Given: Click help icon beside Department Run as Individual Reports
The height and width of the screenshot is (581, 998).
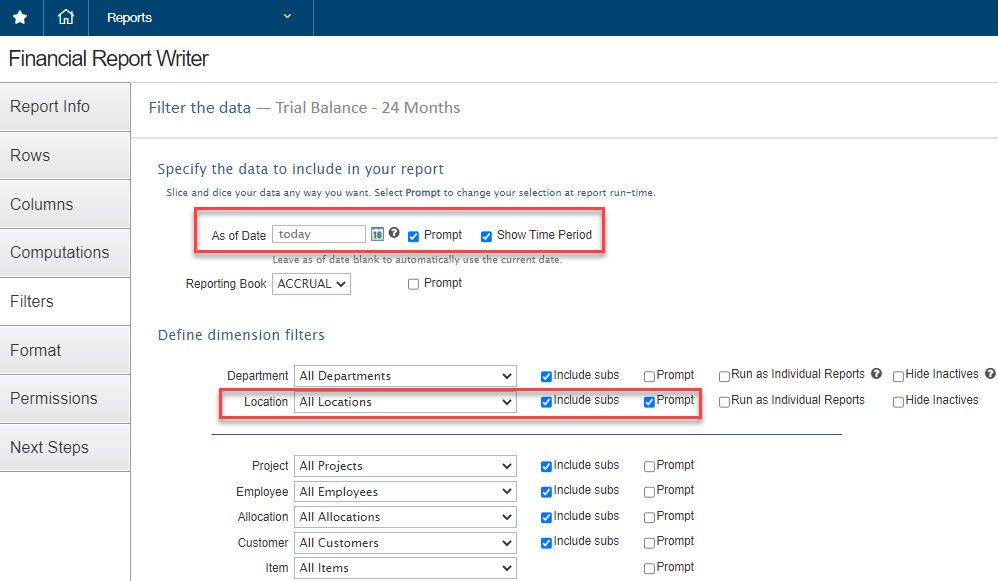Looking at the screenshot, I should click(x=876, y=374).
